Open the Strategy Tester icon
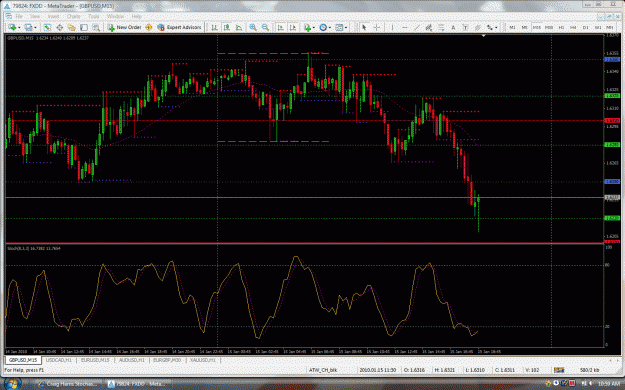 click(x=96, y=28)
